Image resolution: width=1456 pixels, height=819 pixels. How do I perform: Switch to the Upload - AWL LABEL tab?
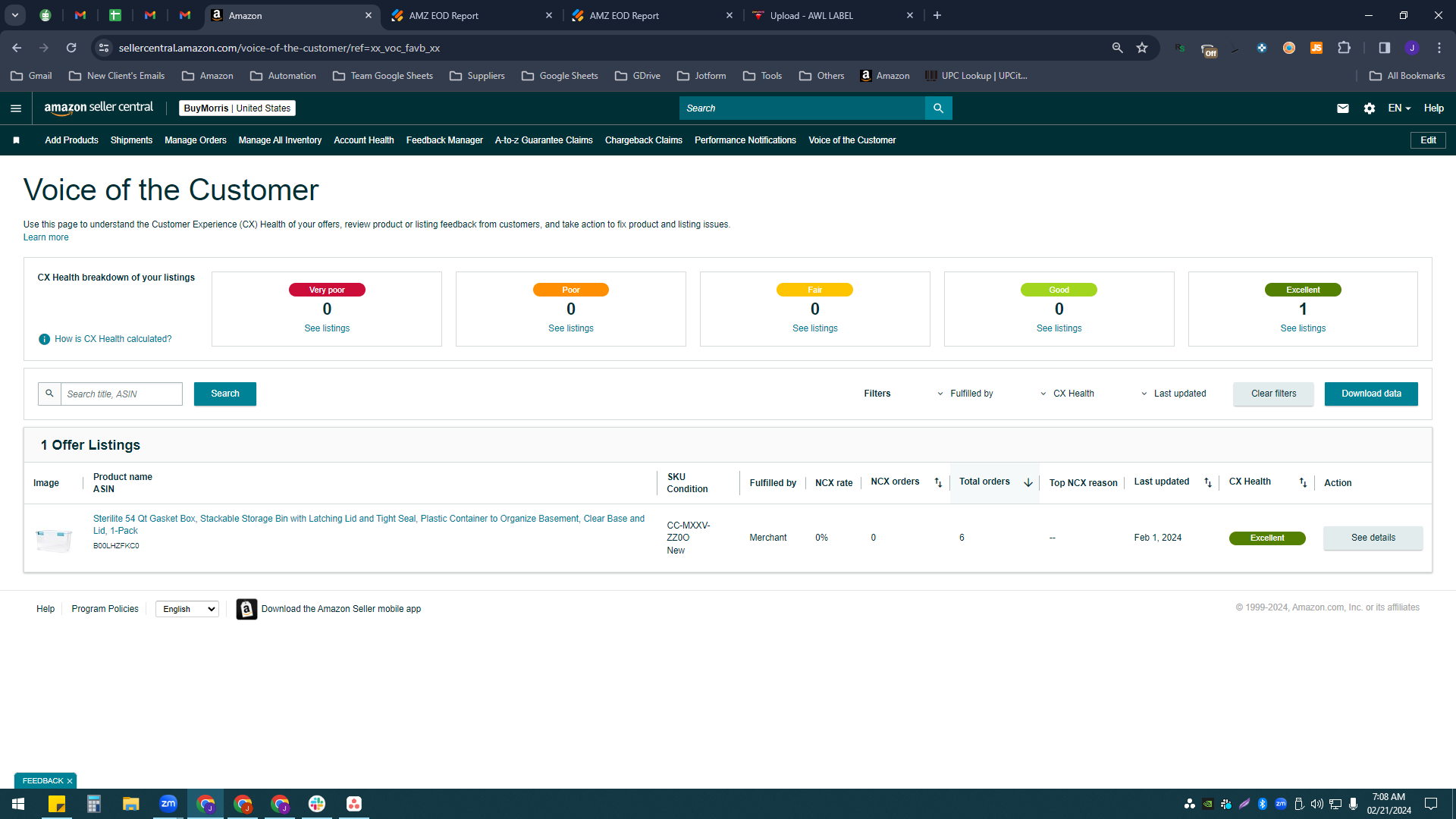pyautogui.click(x=833, y=15)
